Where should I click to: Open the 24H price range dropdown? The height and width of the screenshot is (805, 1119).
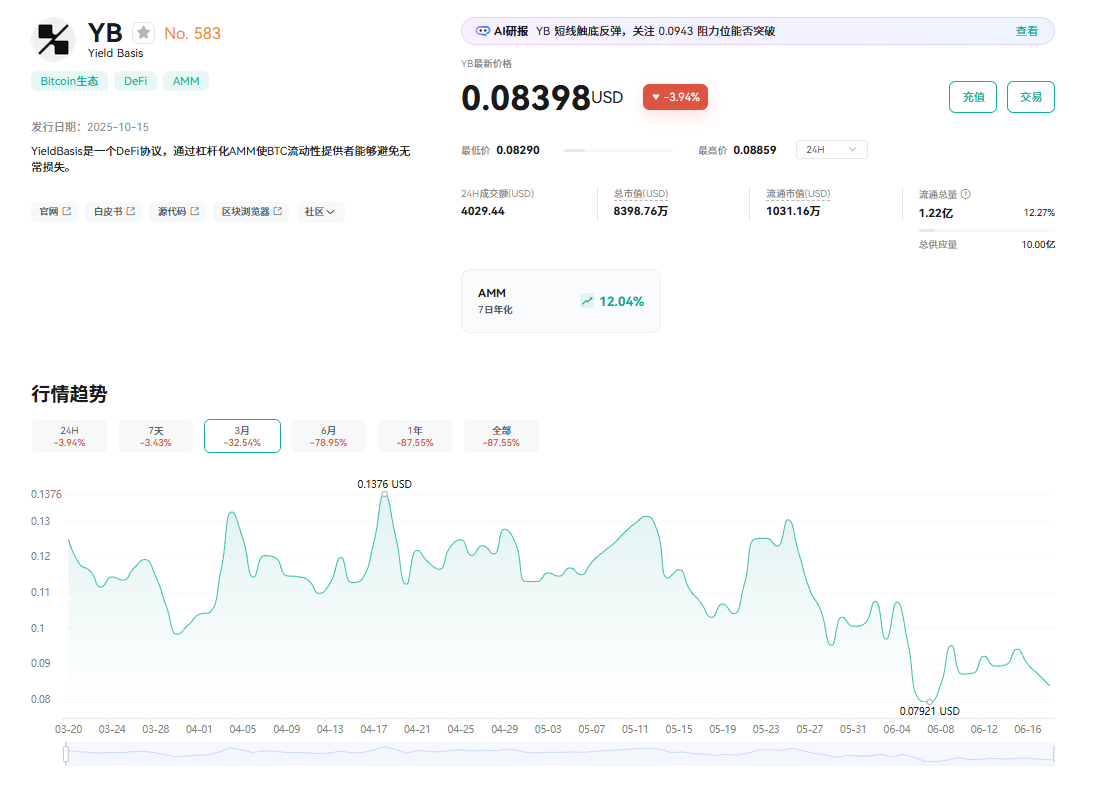pyautogui.click(x=831, y=150)
